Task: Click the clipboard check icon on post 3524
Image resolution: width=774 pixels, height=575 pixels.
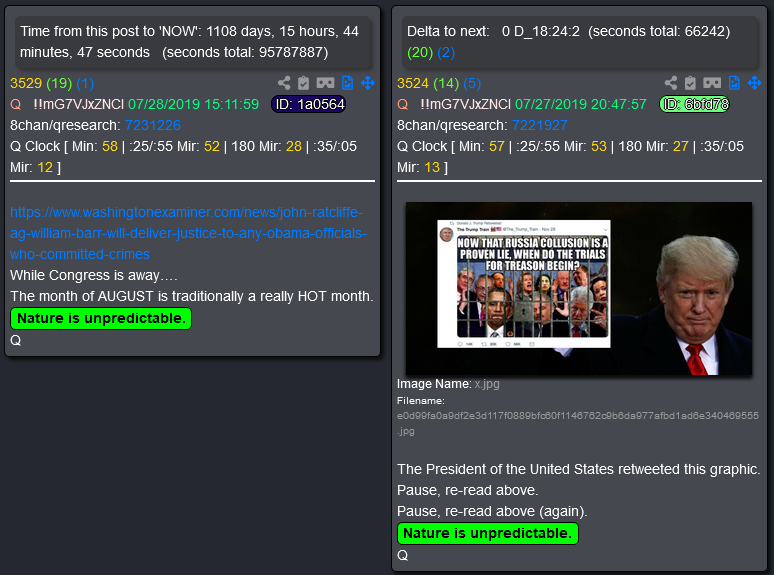Action: 691,83
